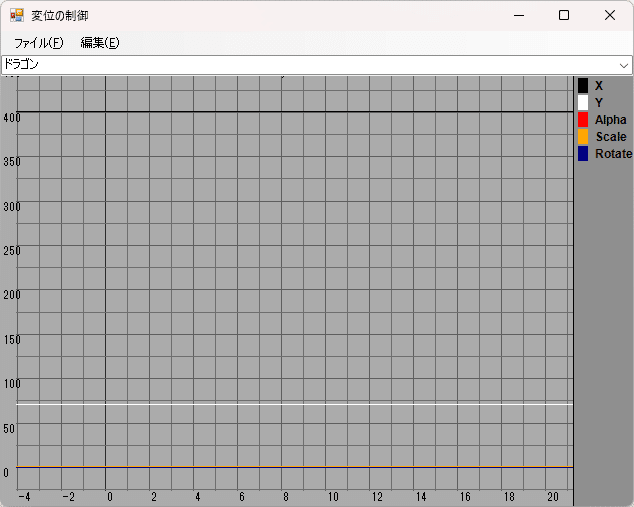Image resolution: width=634 pixels, height=507 pixels.
Task: Click the Alpha legend label
Action: pos(611,120)
